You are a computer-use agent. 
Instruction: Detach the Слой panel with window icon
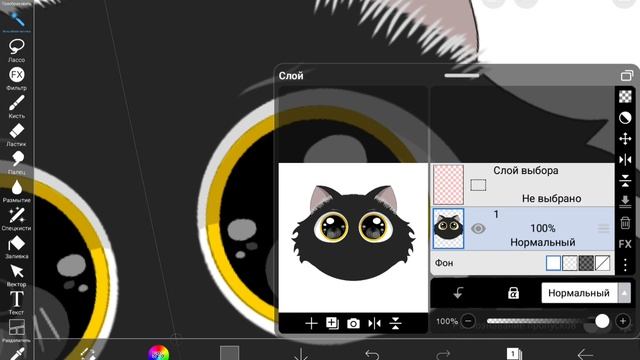click(x=627, y=76)
